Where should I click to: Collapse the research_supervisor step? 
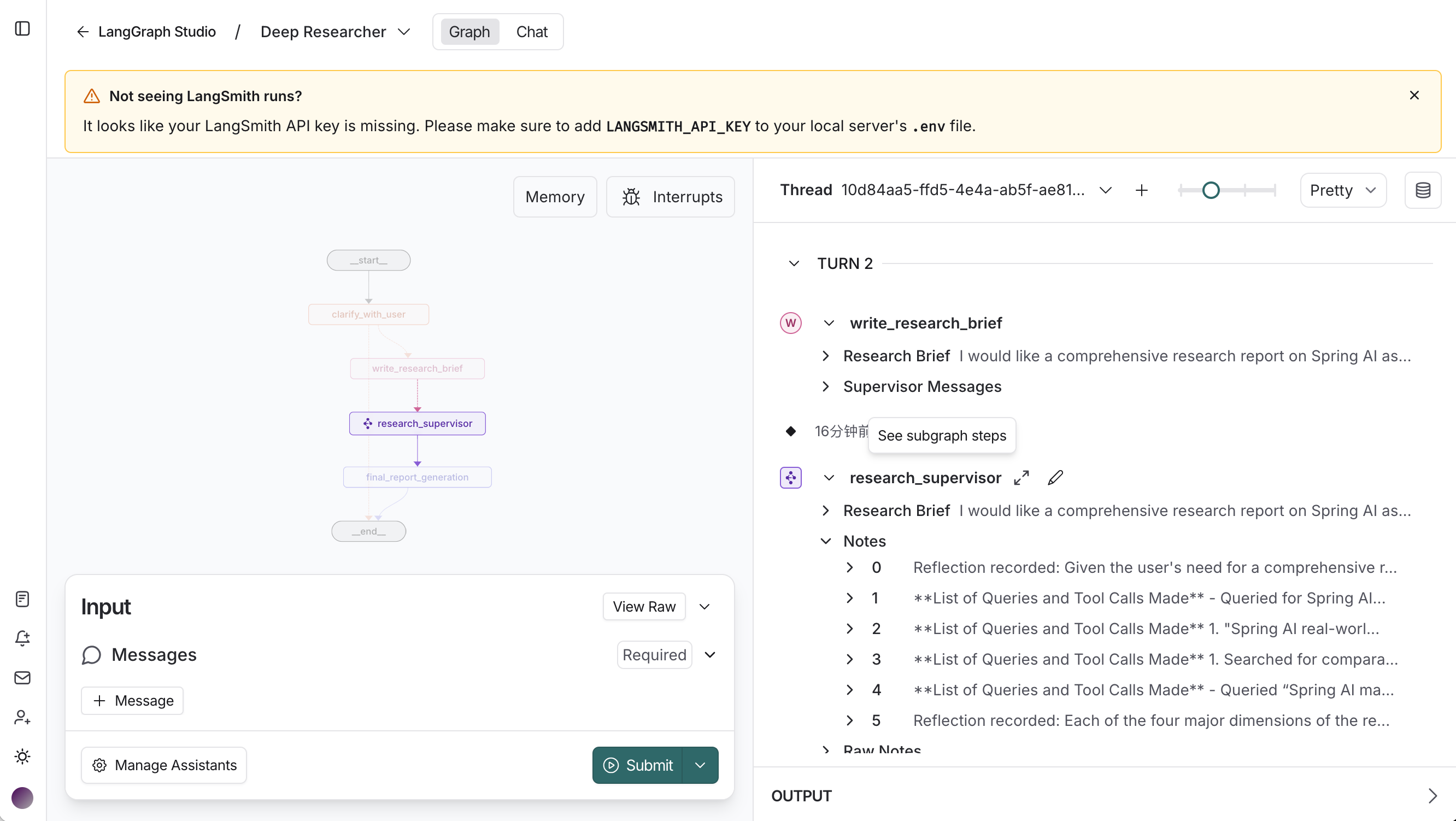pos(829,478)
